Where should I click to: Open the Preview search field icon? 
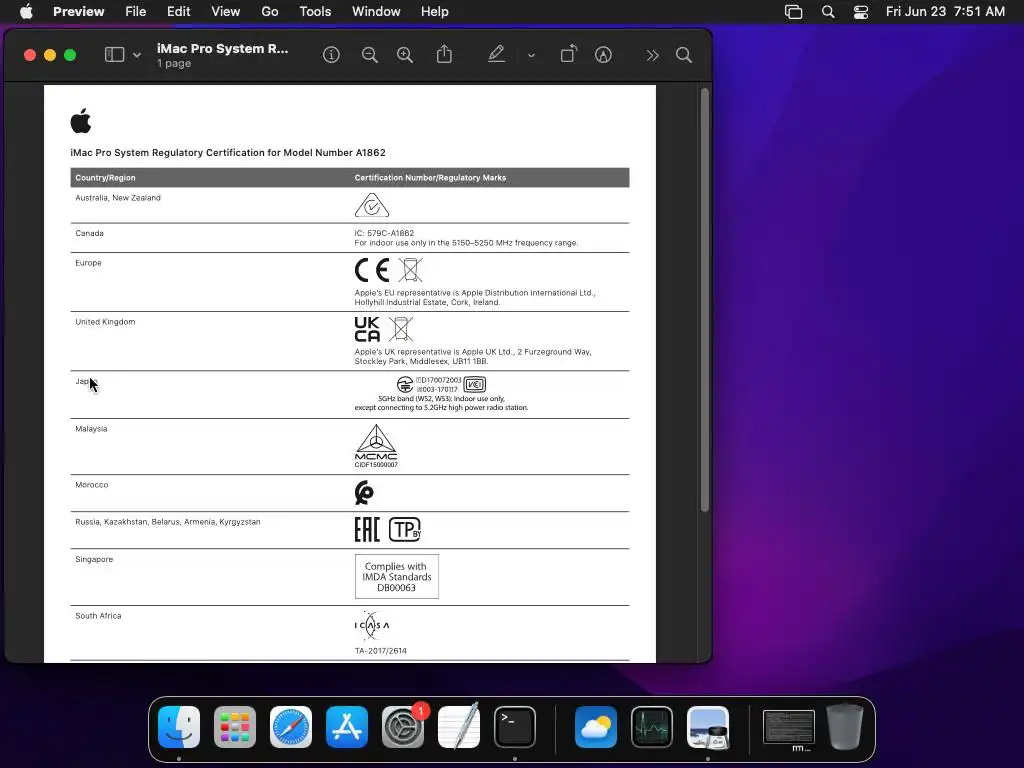coord(684,55)
